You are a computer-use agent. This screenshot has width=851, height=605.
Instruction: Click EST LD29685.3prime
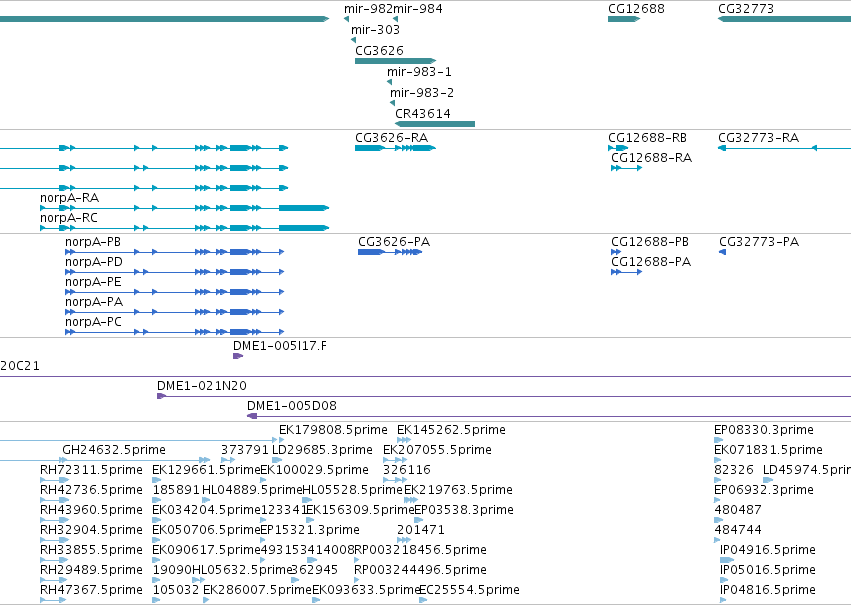(322, 450)
